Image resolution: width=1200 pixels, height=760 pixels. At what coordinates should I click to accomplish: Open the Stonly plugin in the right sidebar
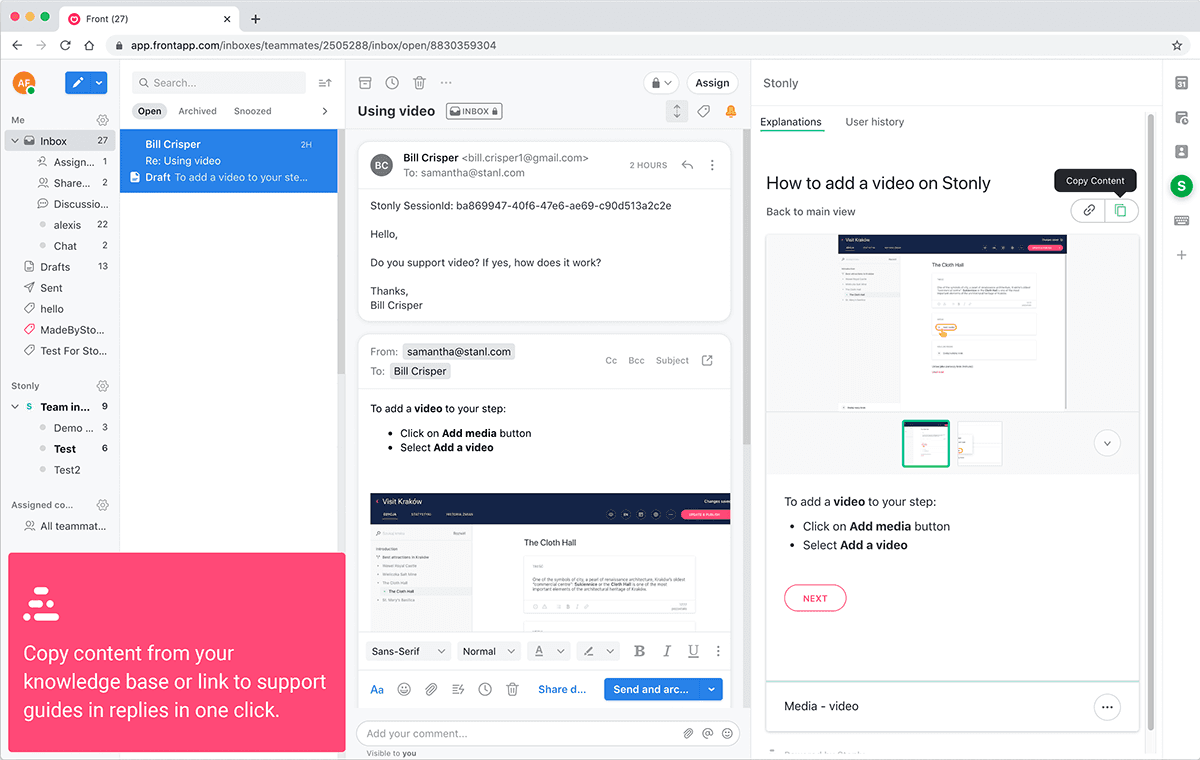coord(1181,185)
